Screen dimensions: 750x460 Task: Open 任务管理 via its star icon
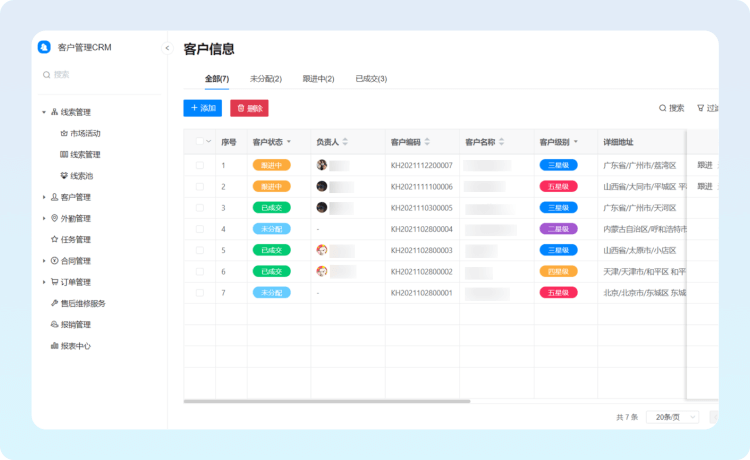coord(54,240)
